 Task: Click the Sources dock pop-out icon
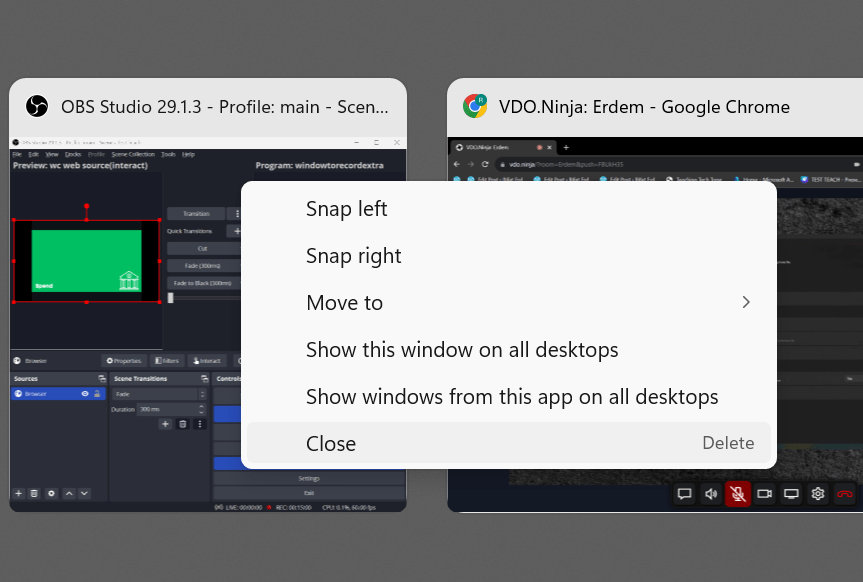(102, 378)
